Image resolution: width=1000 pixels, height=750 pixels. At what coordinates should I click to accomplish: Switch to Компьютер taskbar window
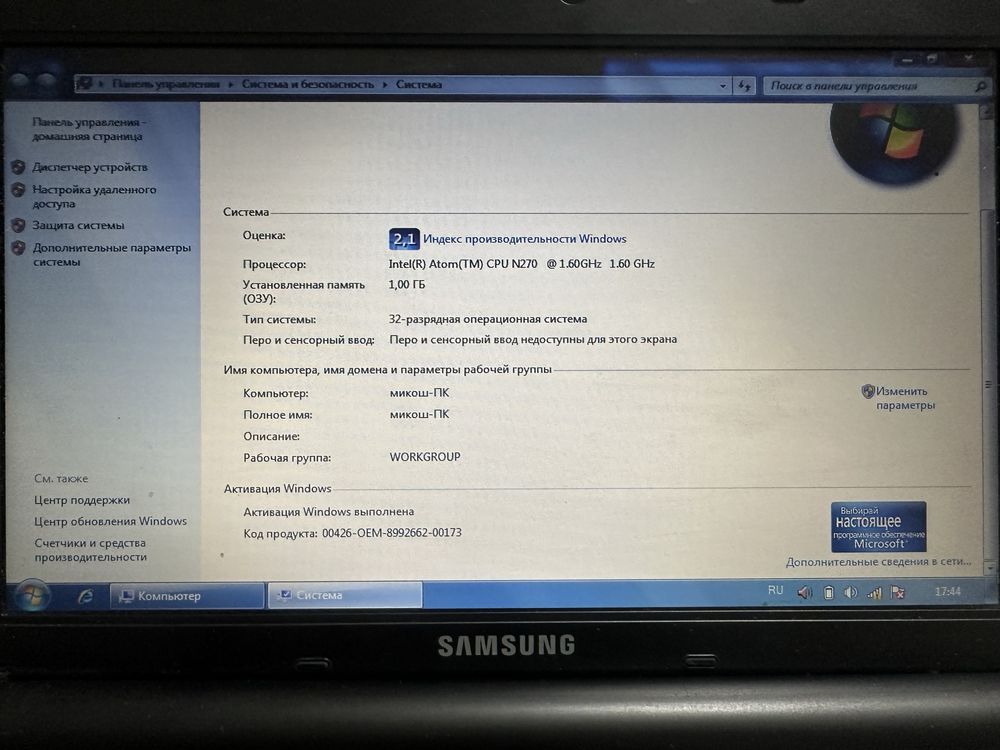(187, 596)
